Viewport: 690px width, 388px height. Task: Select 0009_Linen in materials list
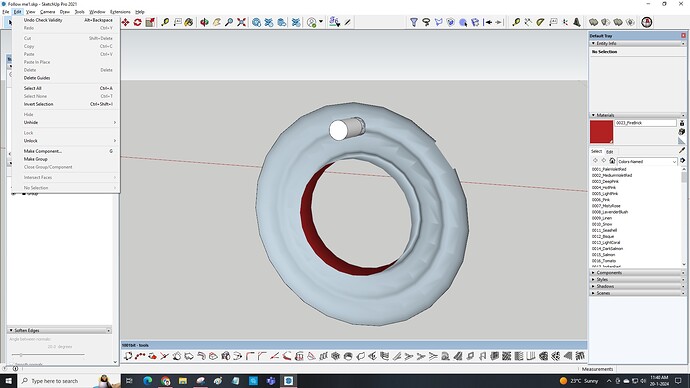pos(602,218)
